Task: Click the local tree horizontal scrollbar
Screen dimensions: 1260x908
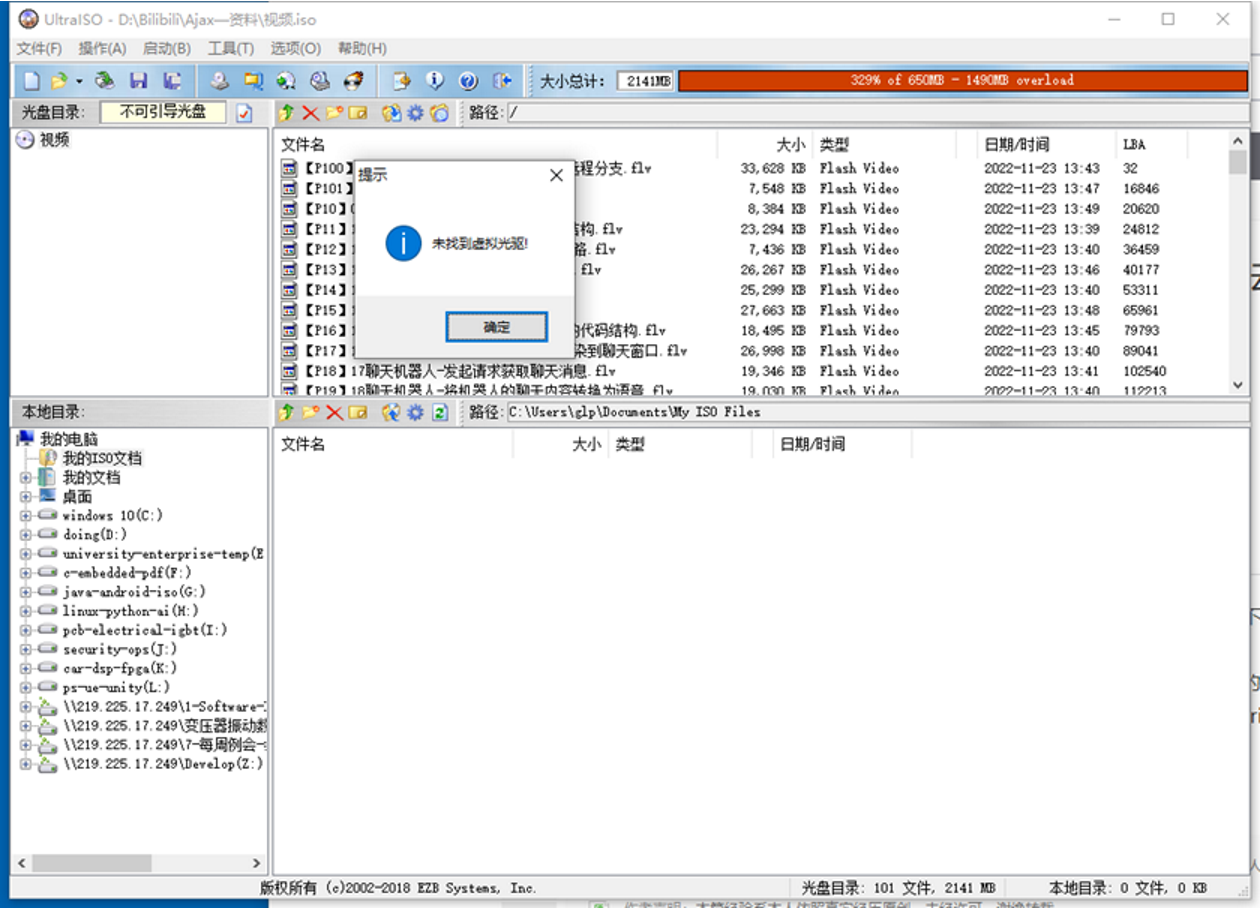Action: tap(140, 863)
